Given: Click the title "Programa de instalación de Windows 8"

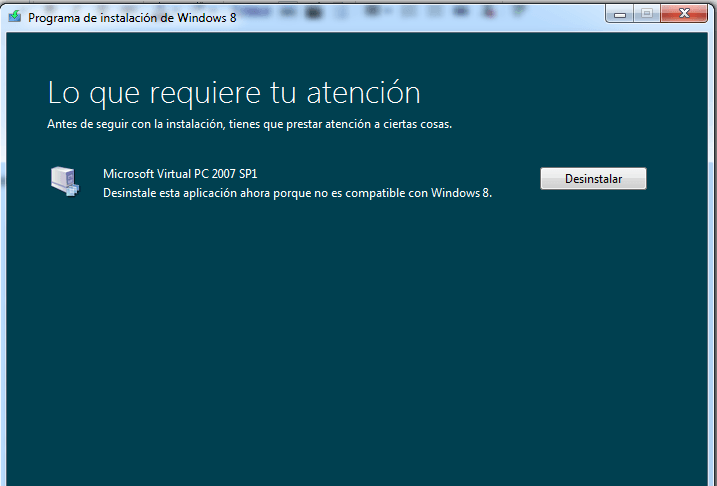Looking at the screenshot, I should point(132,18).
